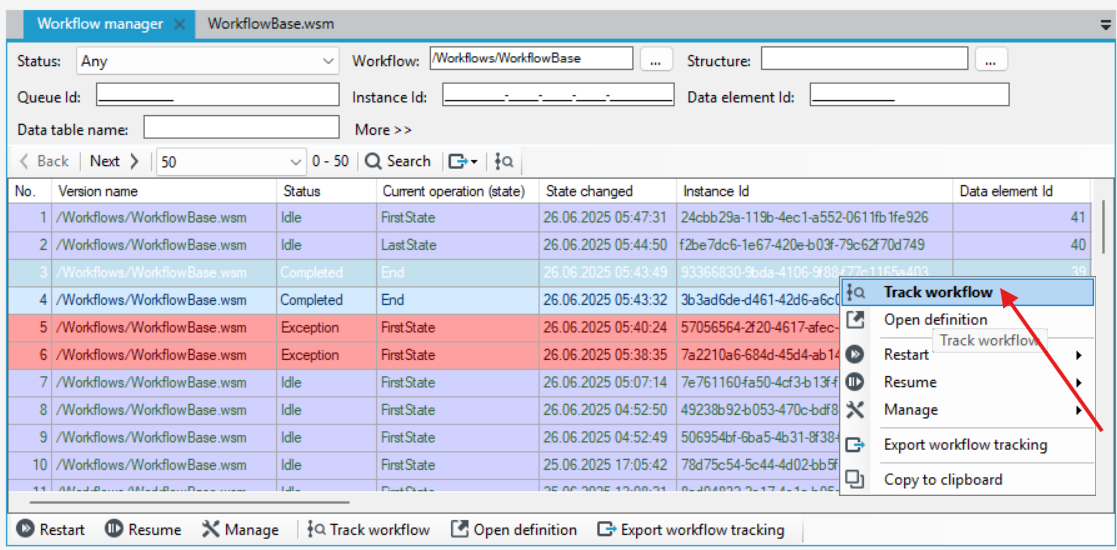This screenshot has height=550, width=1117.
Task: Click Restart in the bottom toolbar
Action: click(x=51, y=529)
